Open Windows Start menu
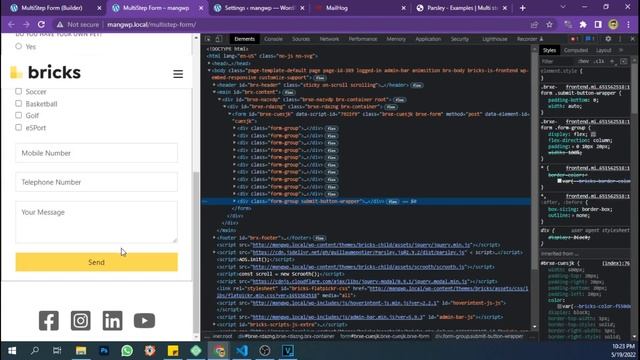 [12, 351]
